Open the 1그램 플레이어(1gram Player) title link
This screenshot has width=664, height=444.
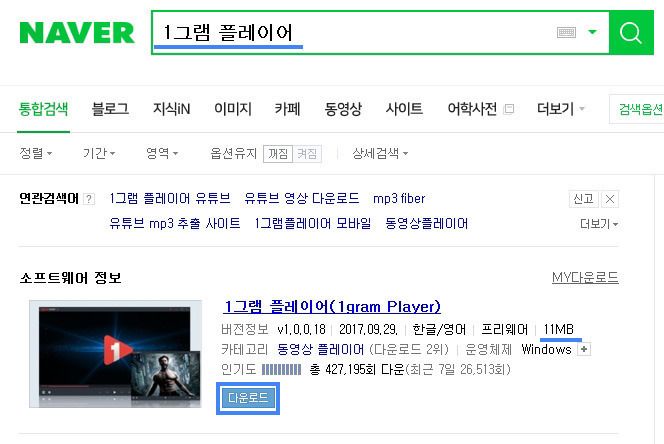pos(332,306)
